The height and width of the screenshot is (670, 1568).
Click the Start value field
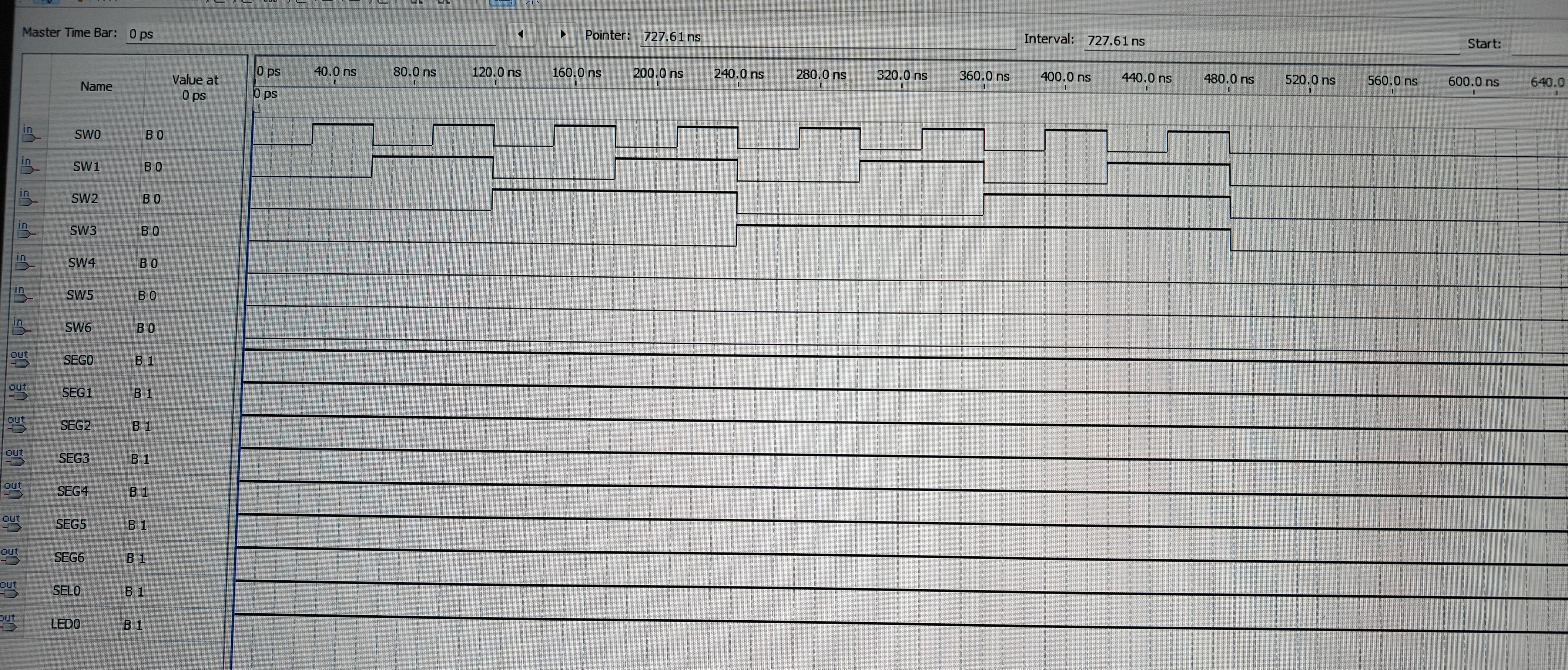click(1539, 45)
